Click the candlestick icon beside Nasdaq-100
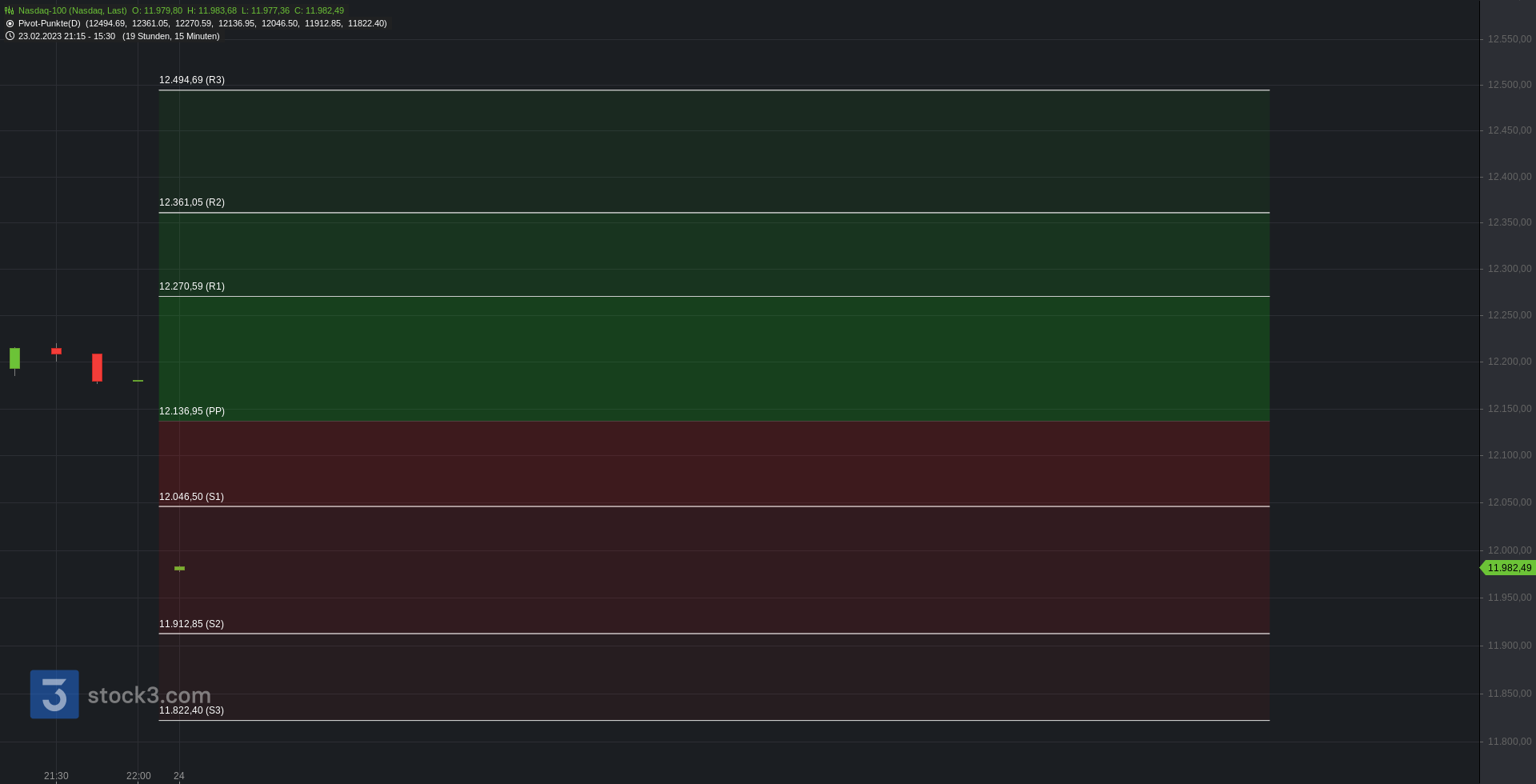 [10, 10]
